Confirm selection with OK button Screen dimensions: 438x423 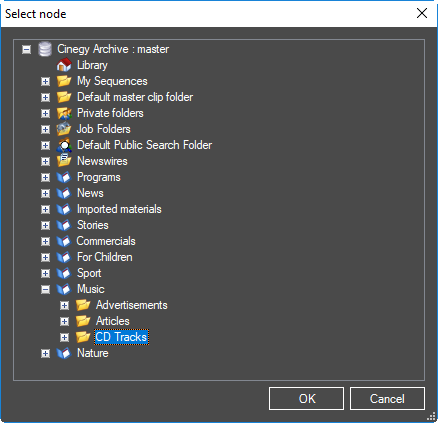[x=306, y=399]
